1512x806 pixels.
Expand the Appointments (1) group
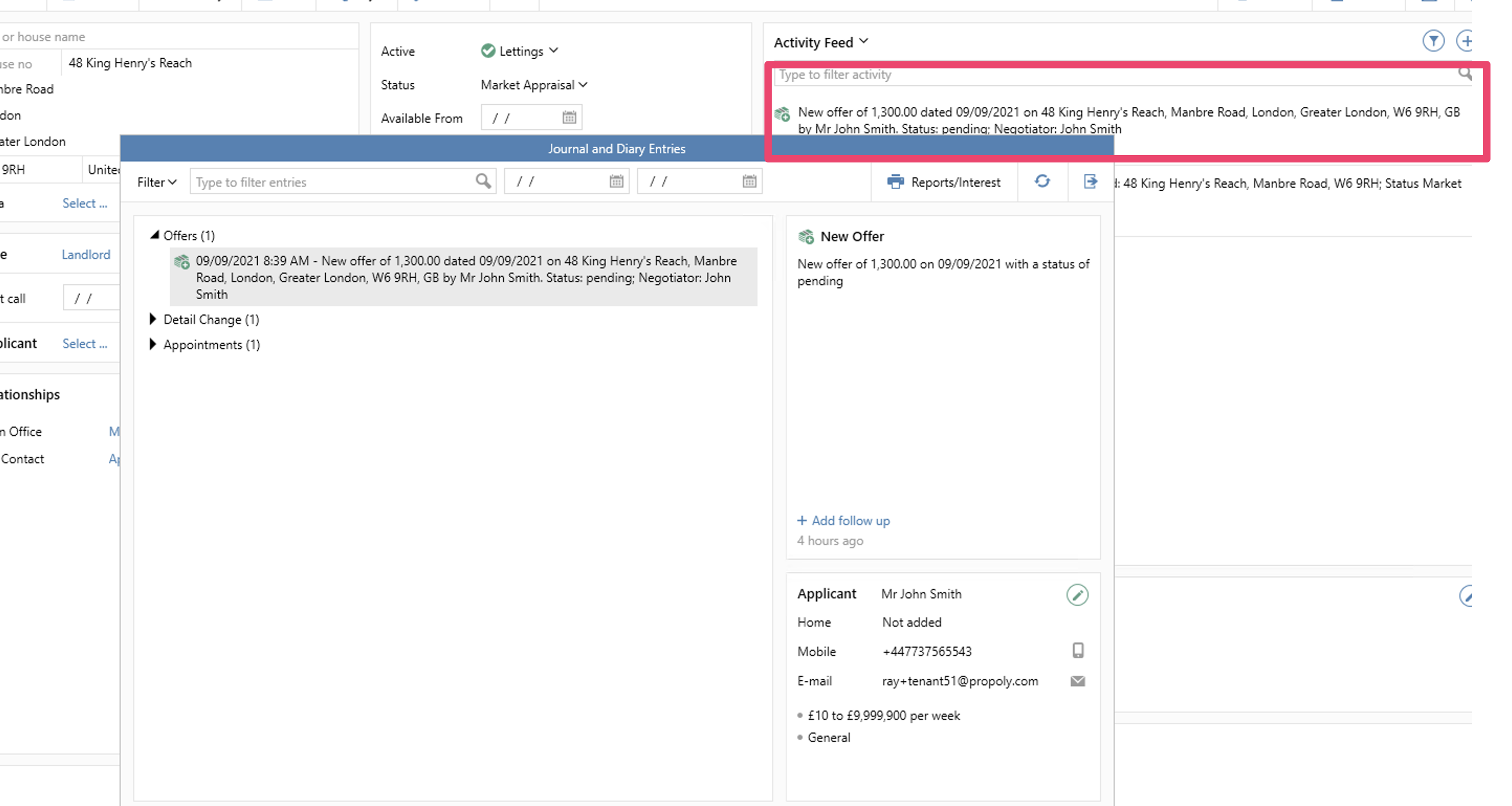point(152,344)
